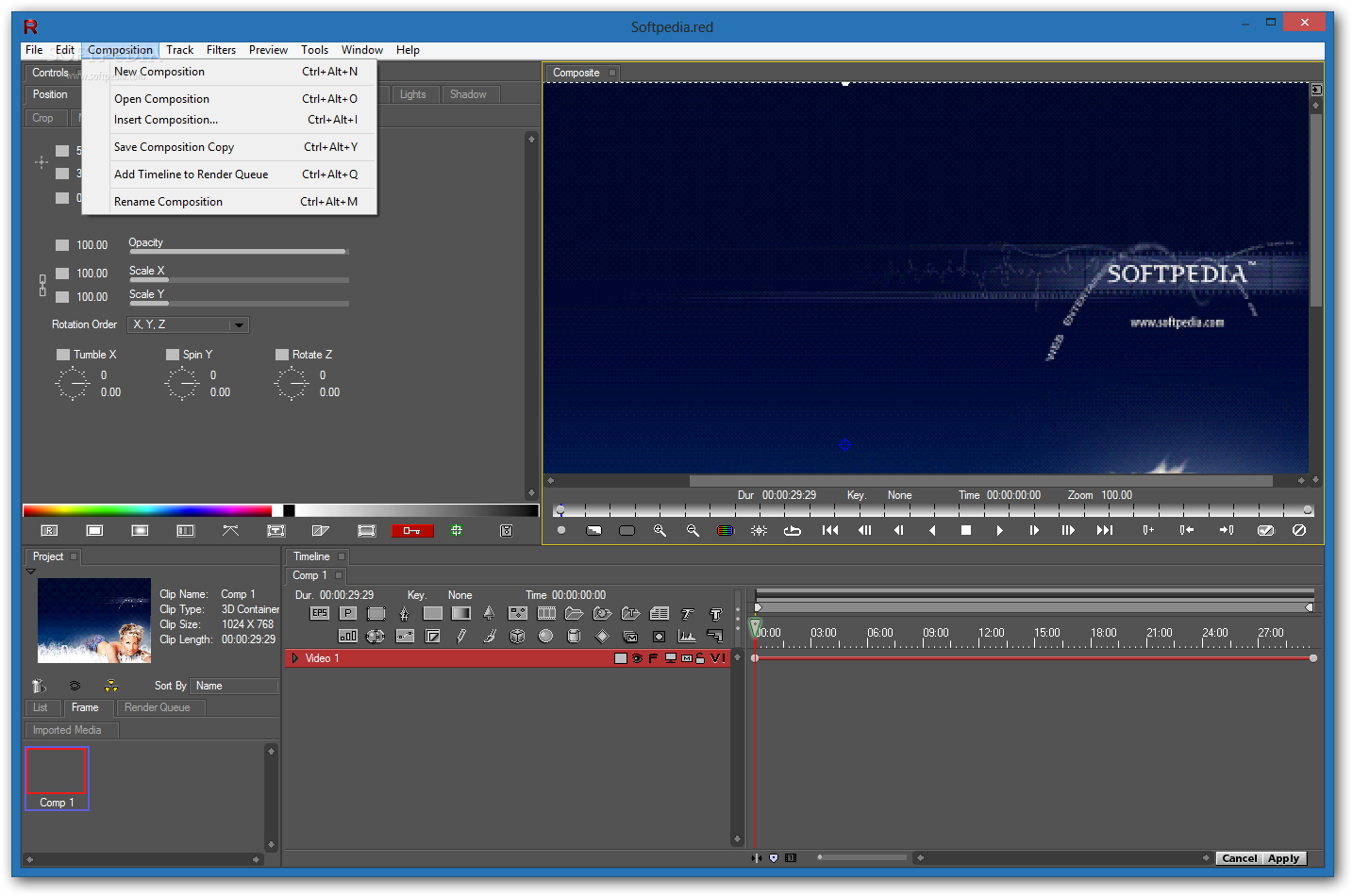Image resolution: width=1353 pixels, height=896 pixels.
Task: Toggle the Spin Y checkbox
Action: pos(173,355)
